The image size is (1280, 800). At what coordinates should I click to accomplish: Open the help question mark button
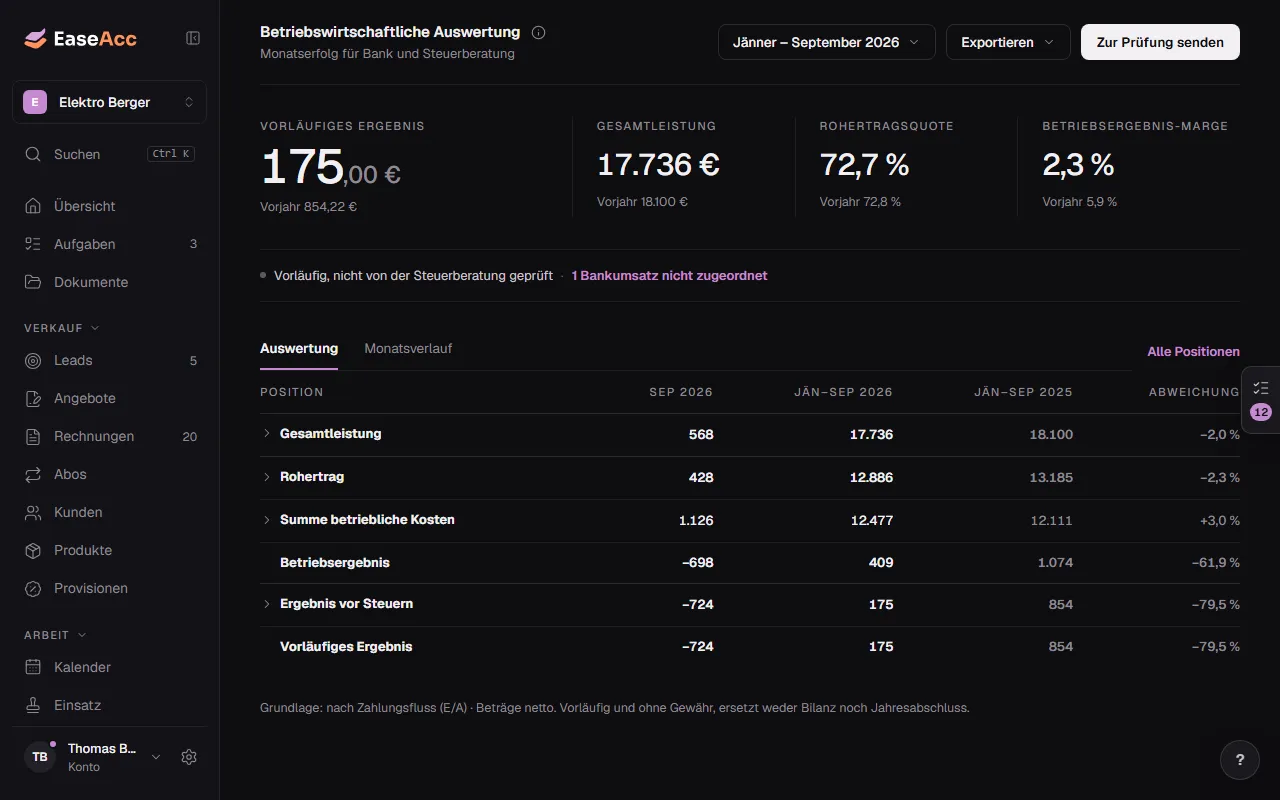coord(1240,759)
